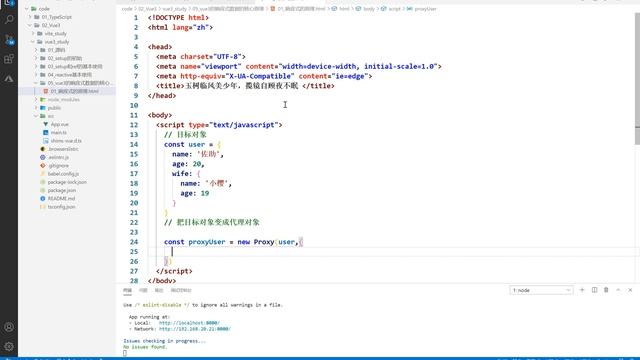The width and height of the screenshot is (640, 360).
Task: Open shims-vue.d.ts file
Action: [67, 141]
